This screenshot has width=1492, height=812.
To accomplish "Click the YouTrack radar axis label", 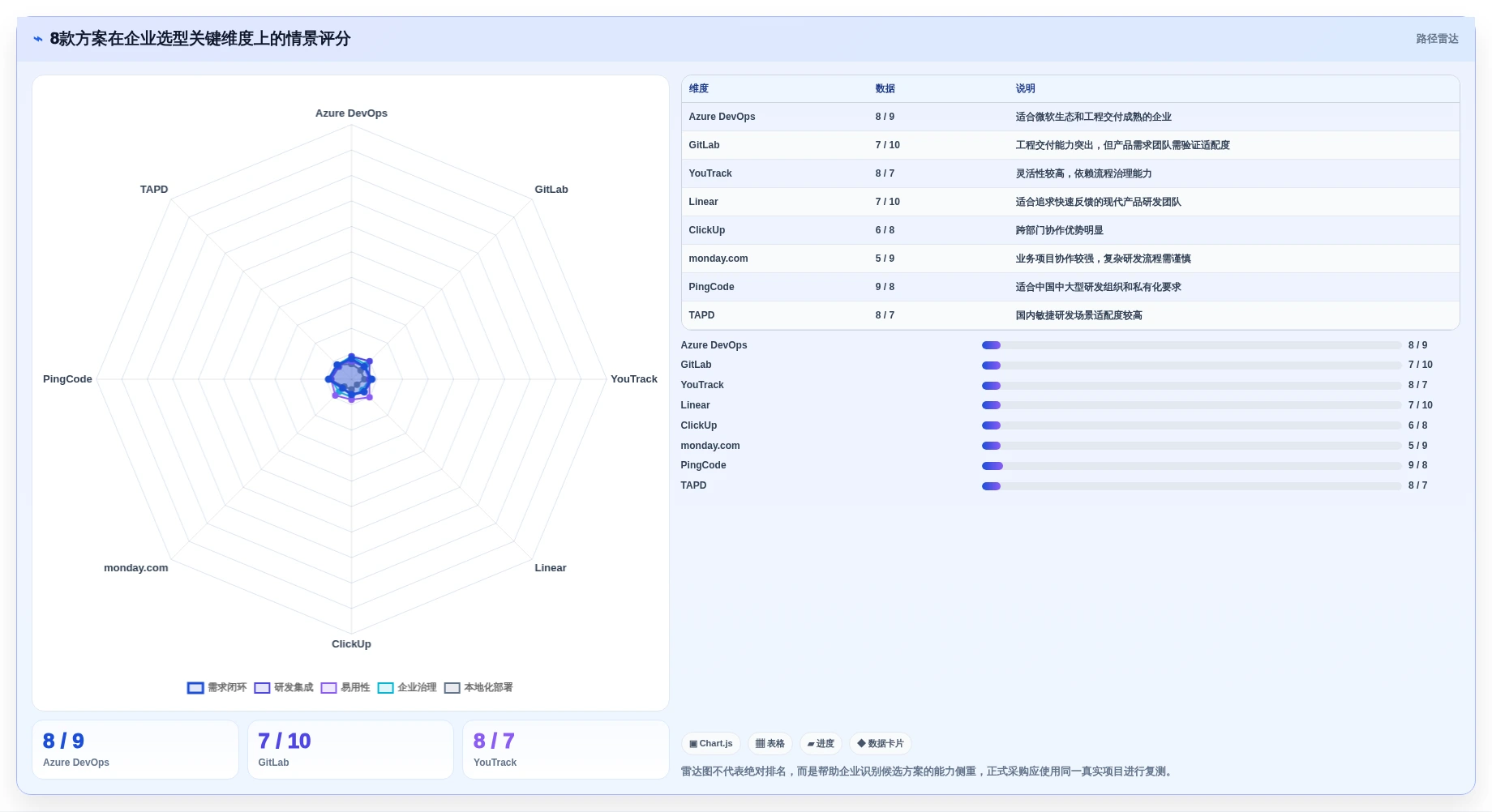I will pos(634,379).
